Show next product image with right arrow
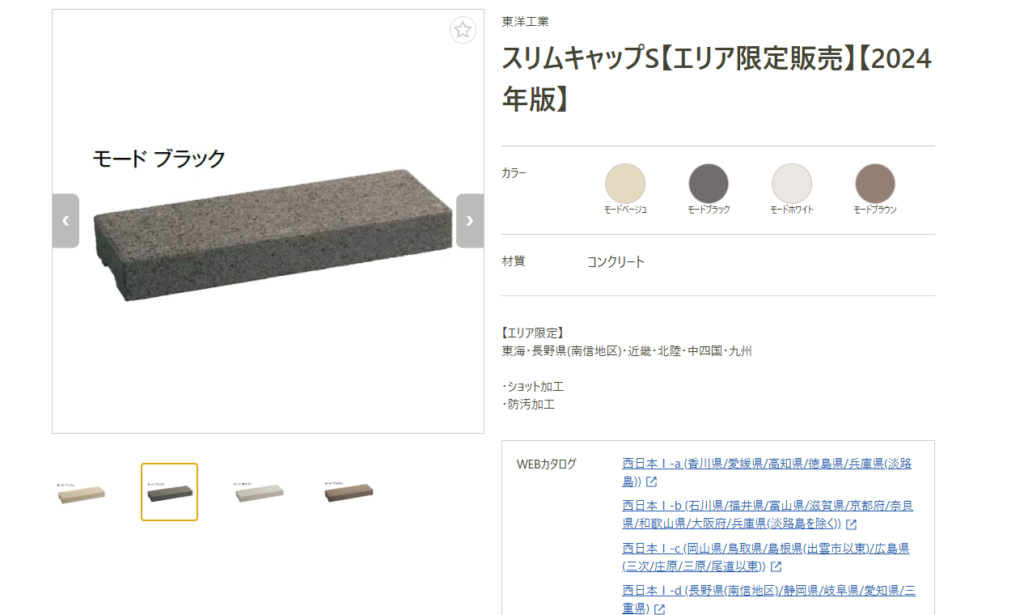This screenshot has height=615, width=1024. (x=470, y=221)
